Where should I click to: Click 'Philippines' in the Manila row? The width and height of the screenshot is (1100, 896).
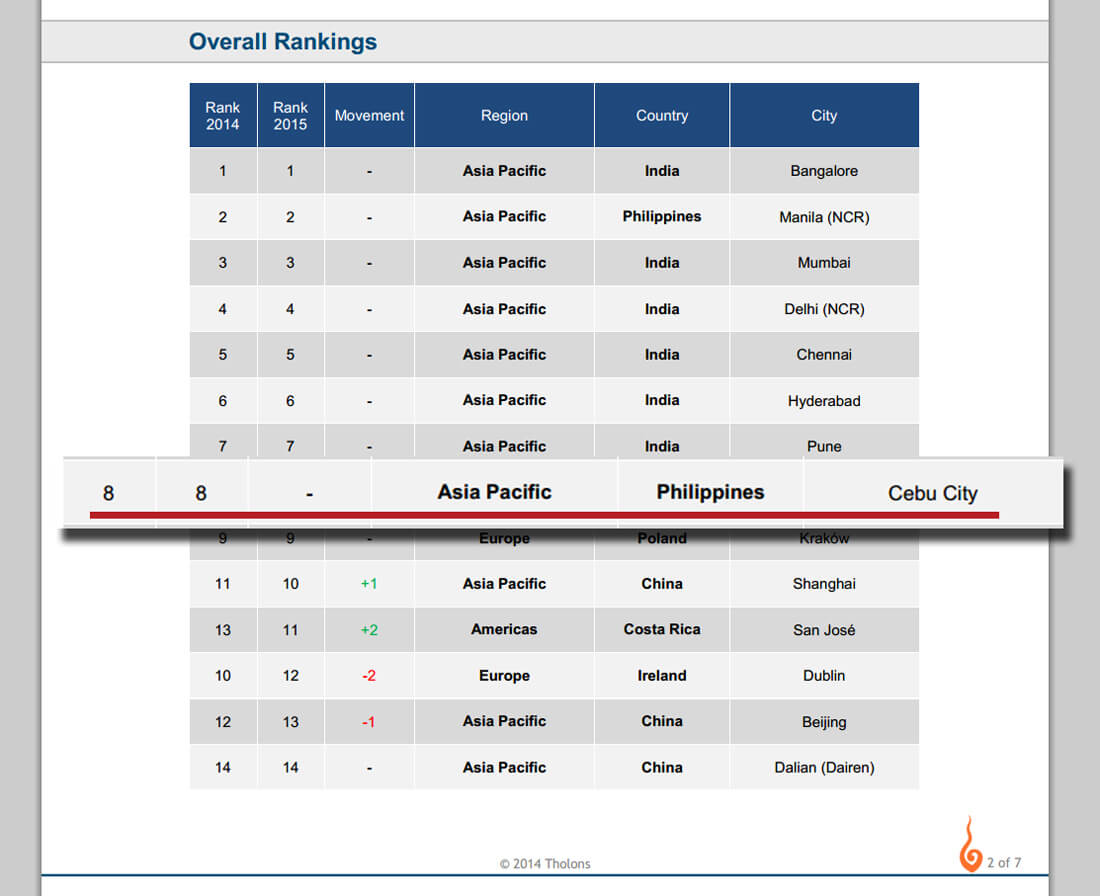(x=662, y=217)
